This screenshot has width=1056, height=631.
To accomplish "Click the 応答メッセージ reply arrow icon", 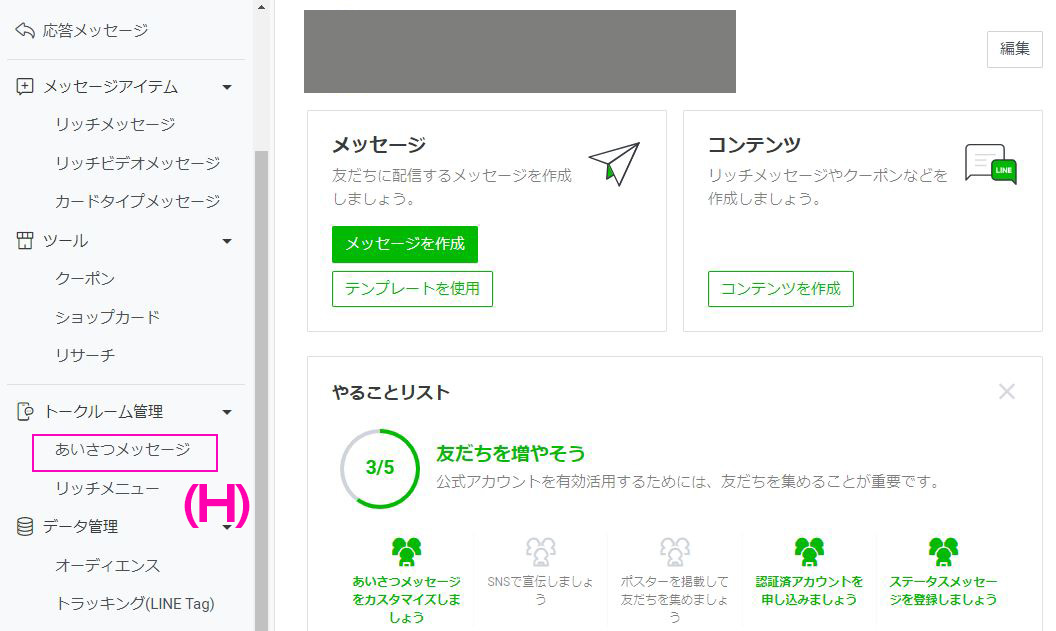I will [x=25, y=30].
